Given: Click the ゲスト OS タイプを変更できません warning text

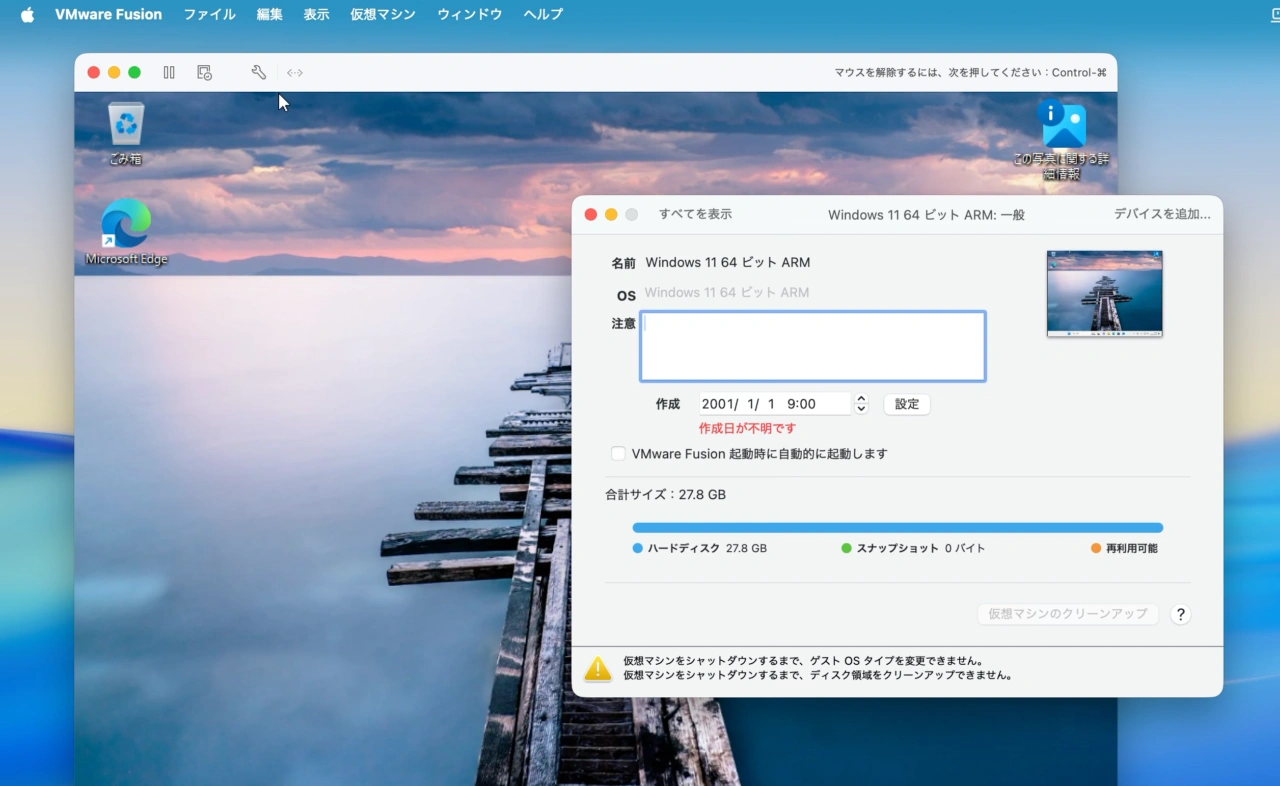Looking at the screenshot, I should click(803, 661).
